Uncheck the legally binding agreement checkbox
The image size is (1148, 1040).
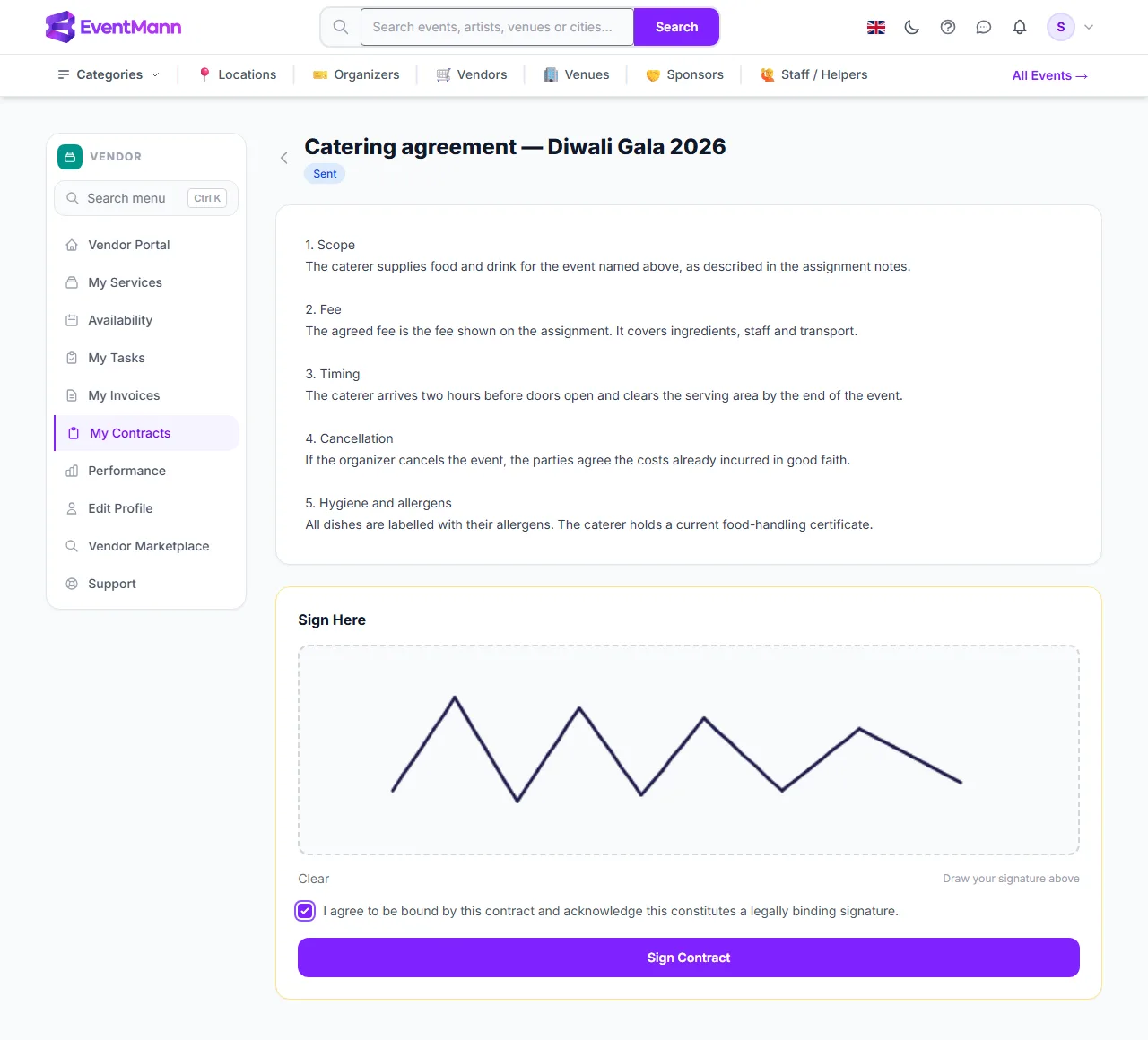pos(305,911)
